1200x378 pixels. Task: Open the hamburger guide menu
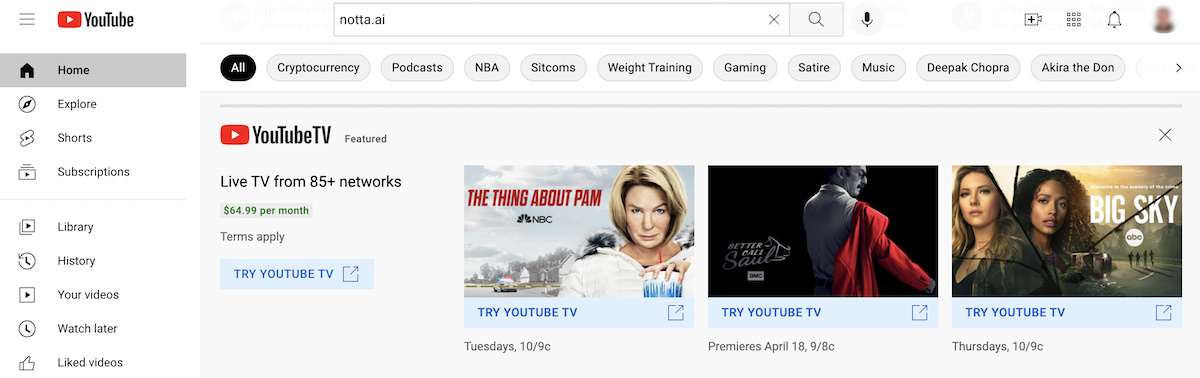coord(27,19)
